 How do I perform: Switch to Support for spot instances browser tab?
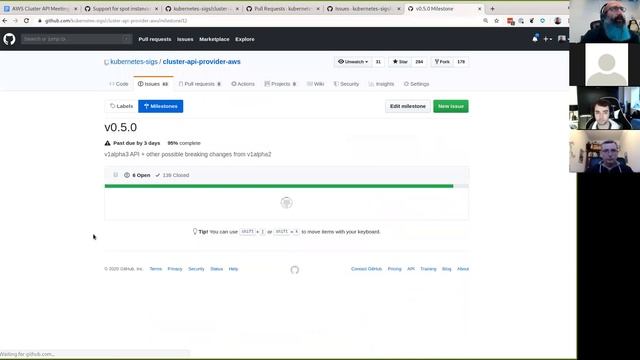click(121, 9)
